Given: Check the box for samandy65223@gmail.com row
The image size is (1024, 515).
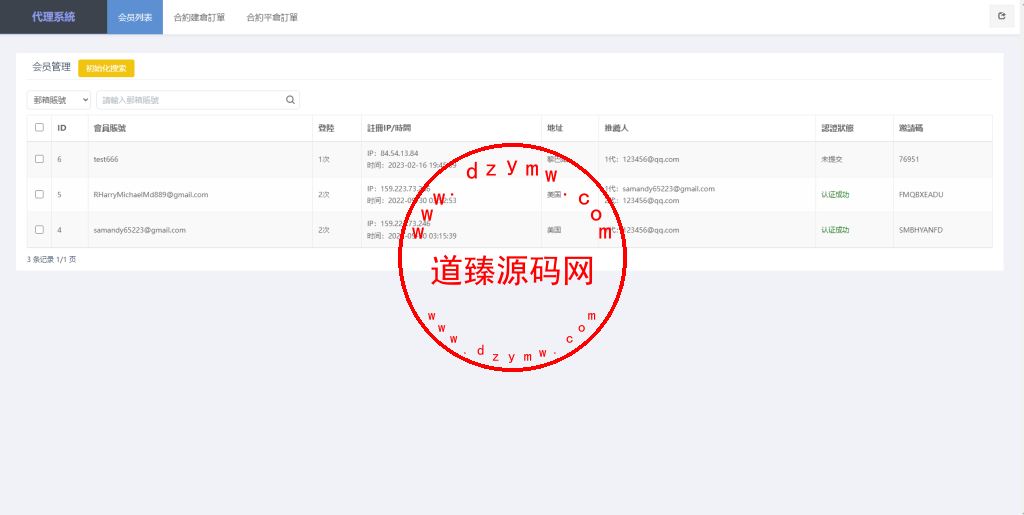Looking at the screenshot, I should (39, 229).
